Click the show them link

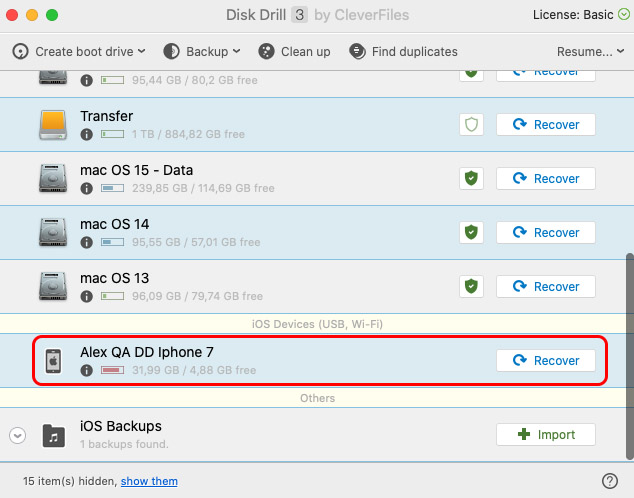point(149,481)
